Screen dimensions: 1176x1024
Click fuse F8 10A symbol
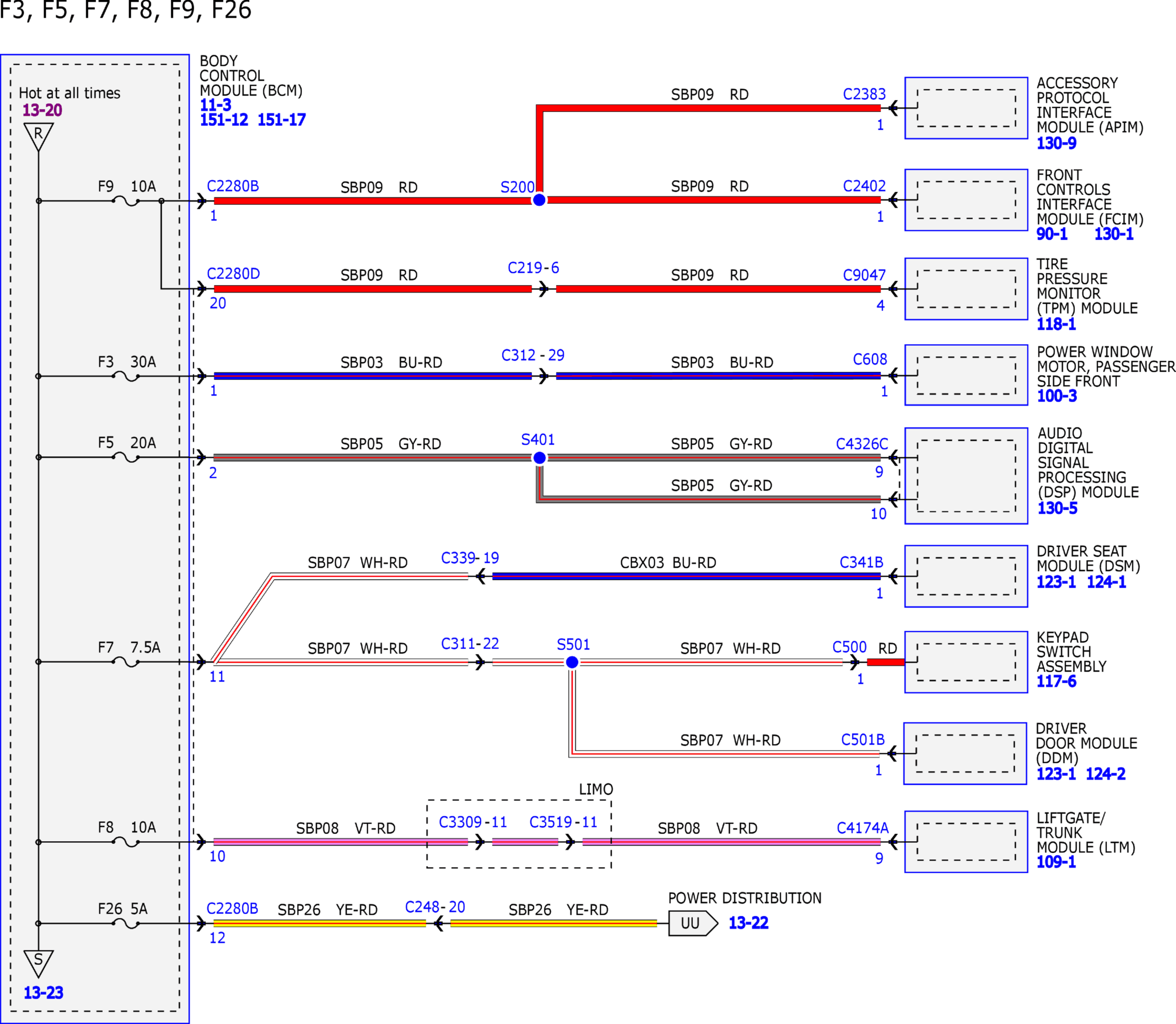click(126, 842)
